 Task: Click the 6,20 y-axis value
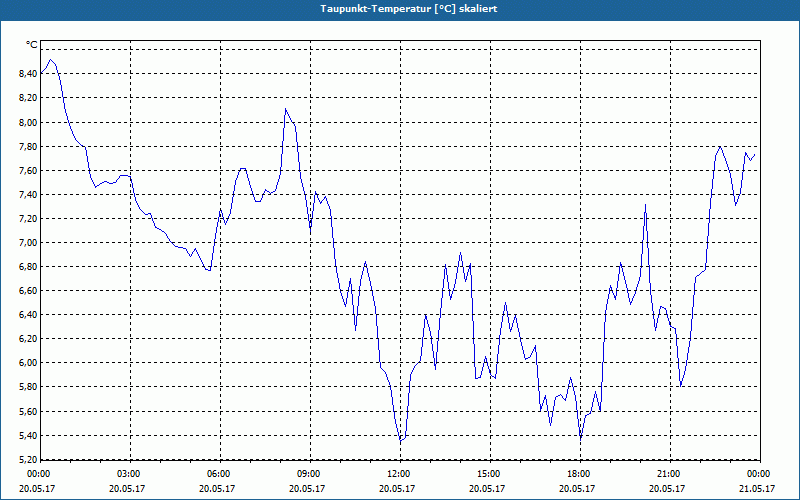point(28,339)
